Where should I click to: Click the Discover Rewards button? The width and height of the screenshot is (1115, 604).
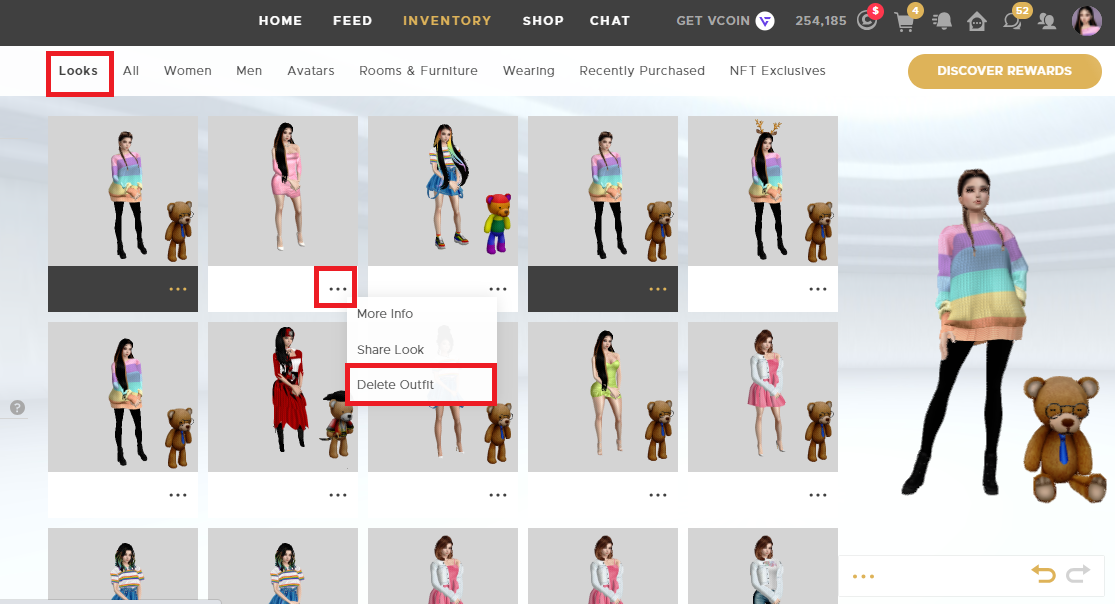click(1004, 71)
